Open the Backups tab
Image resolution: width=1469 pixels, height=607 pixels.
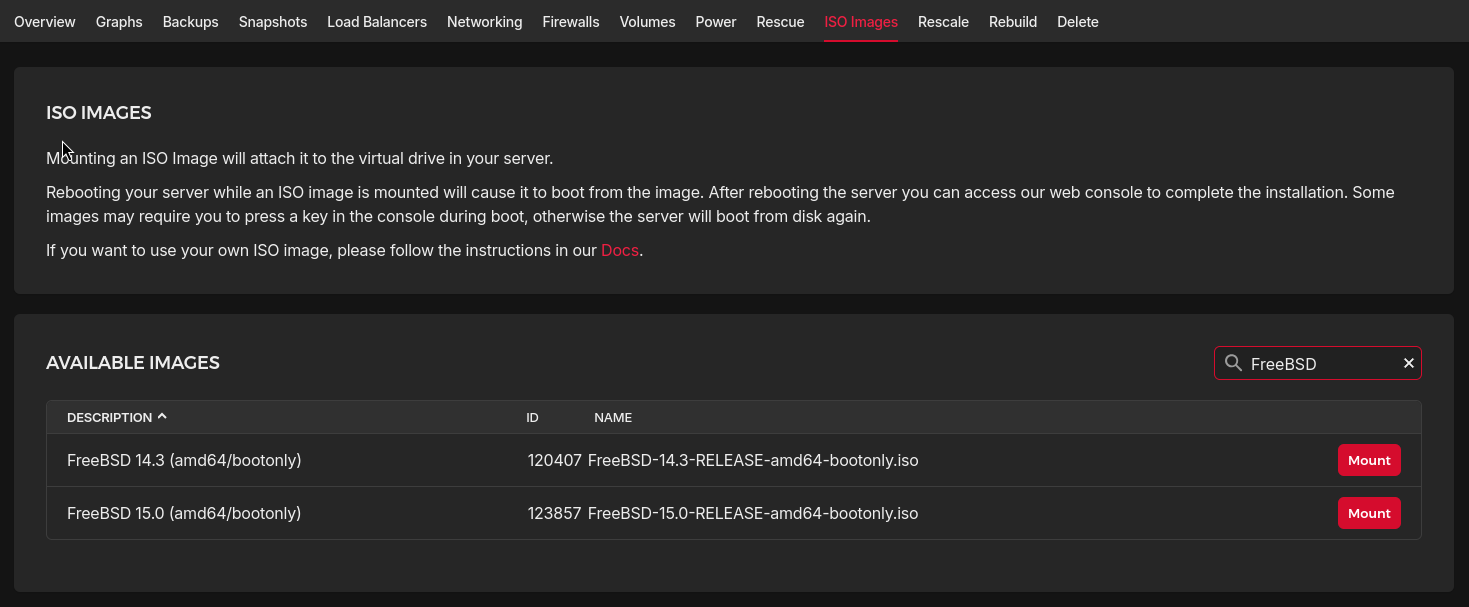coord(191,21)
